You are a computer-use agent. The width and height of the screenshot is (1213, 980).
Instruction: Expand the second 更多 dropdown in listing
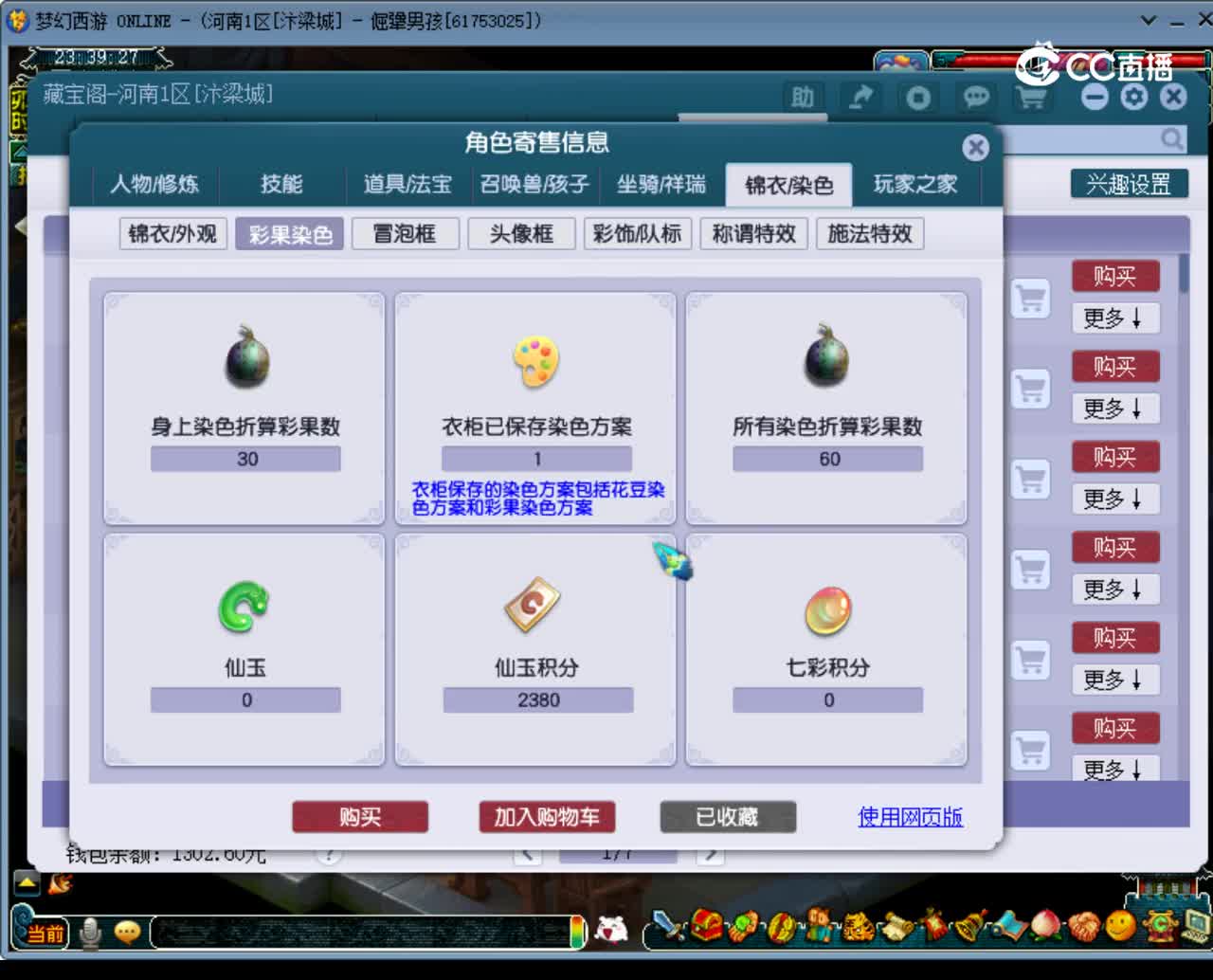1114,408
